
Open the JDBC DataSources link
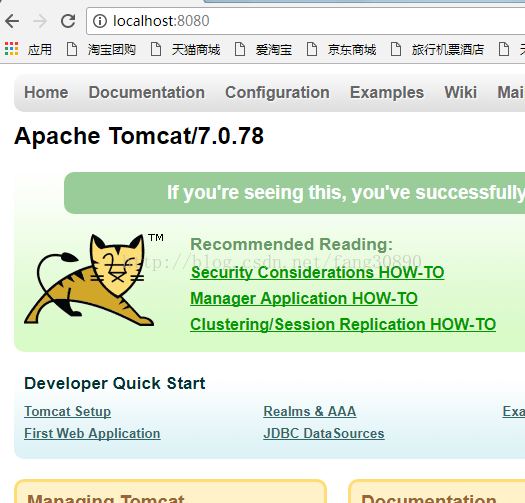(x=324, y=434)
